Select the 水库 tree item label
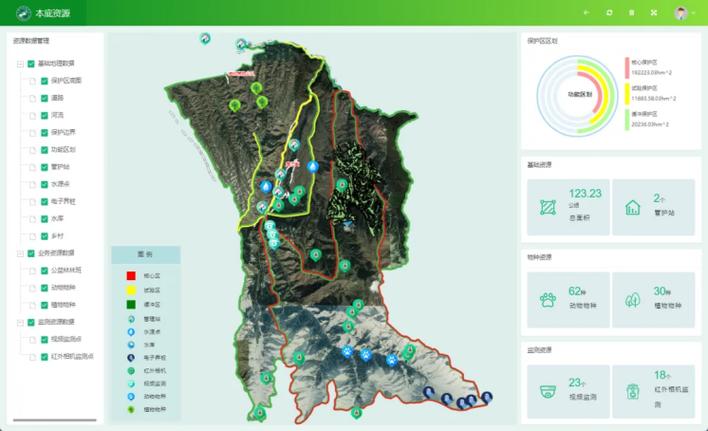The width and height of the screenshot is (708, 431). (x=57, y=218)
